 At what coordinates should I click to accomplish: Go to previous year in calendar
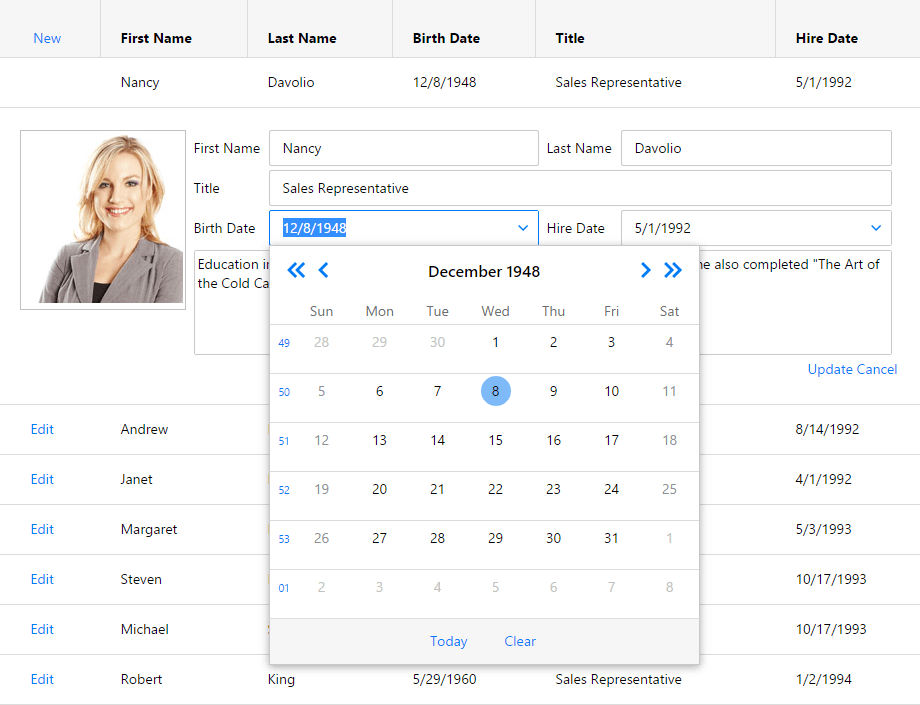tap(296, 270)
